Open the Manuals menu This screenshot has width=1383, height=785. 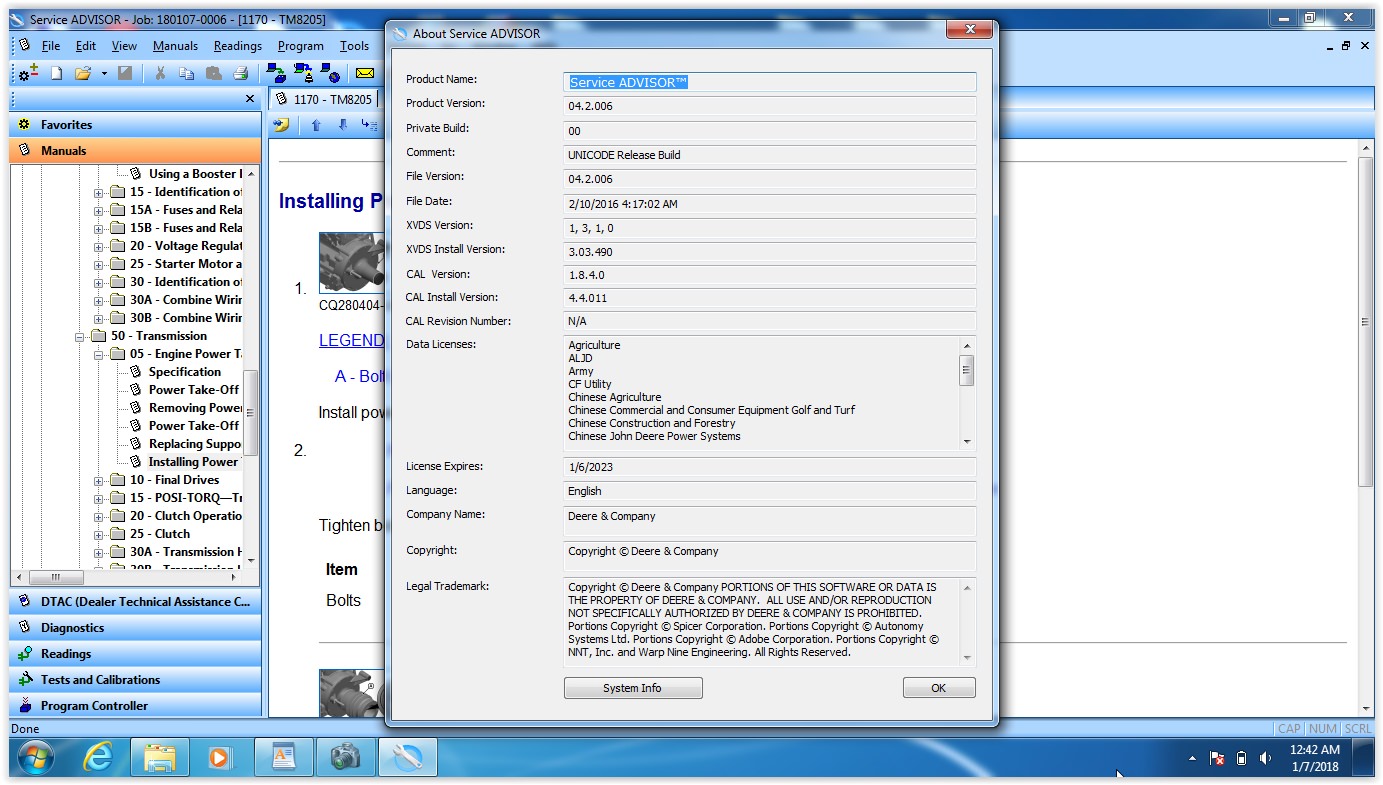click(175, 46)
